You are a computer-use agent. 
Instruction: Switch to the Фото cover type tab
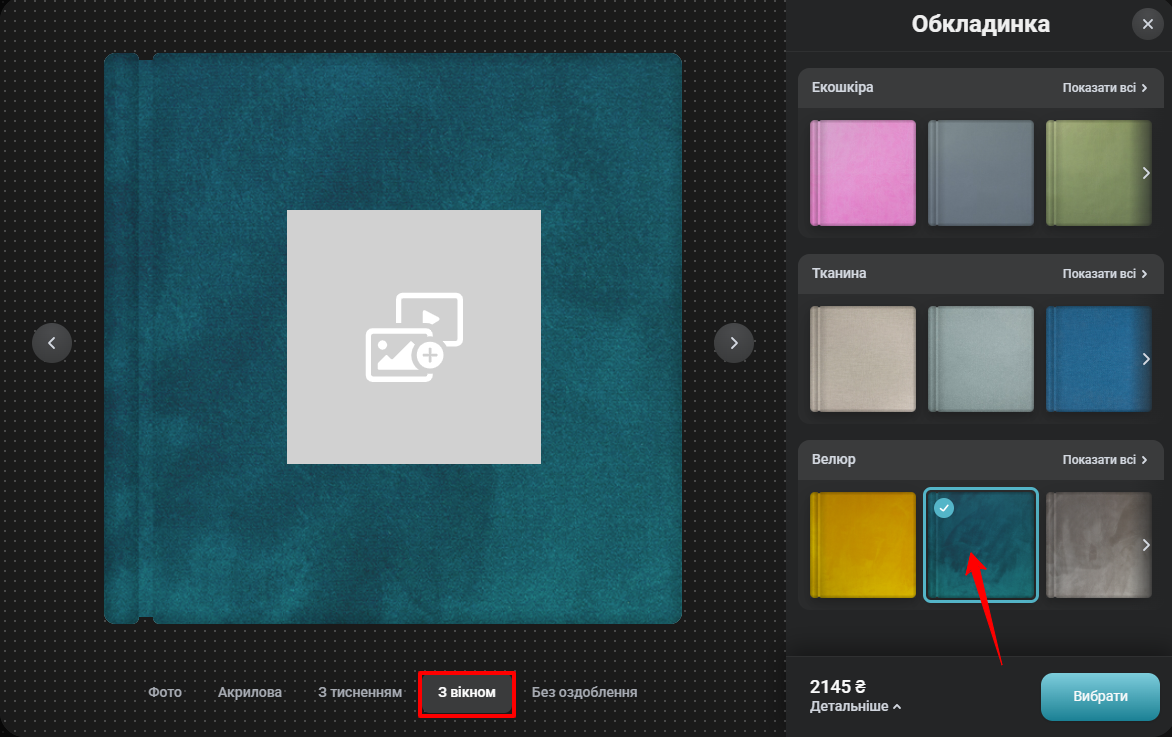(x=165, y=692)
